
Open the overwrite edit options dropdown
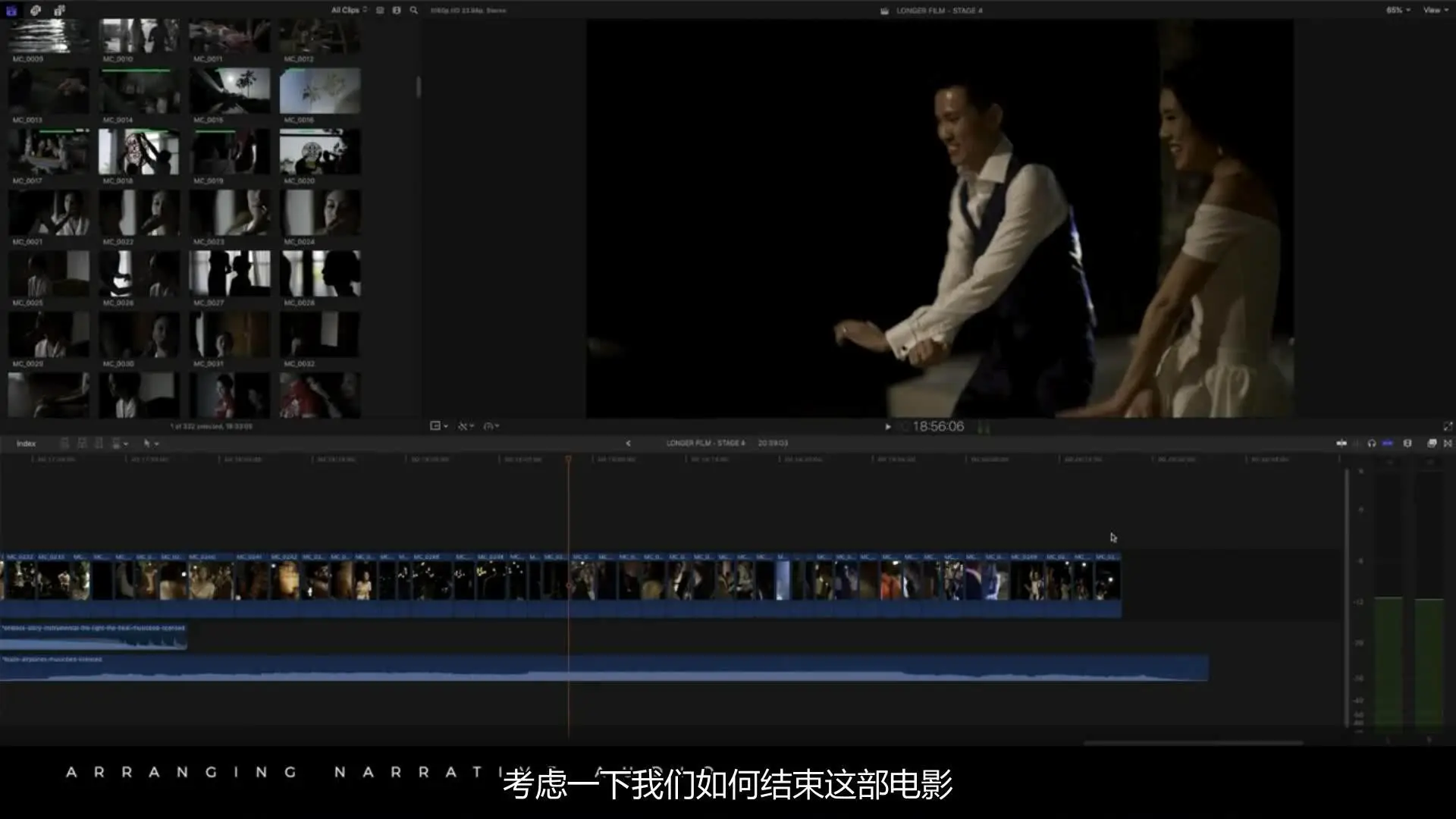119,444
